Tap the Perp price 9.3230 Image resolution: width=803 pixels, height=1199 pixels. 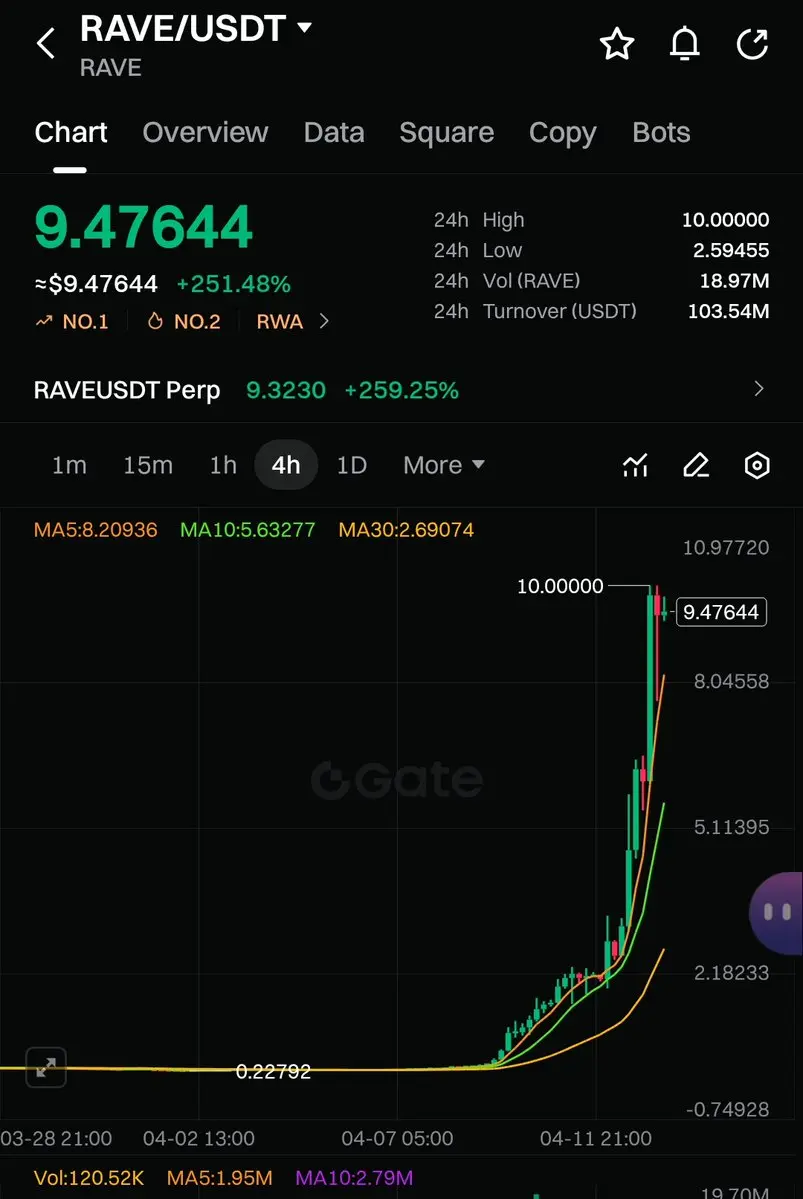pos(286,390)
